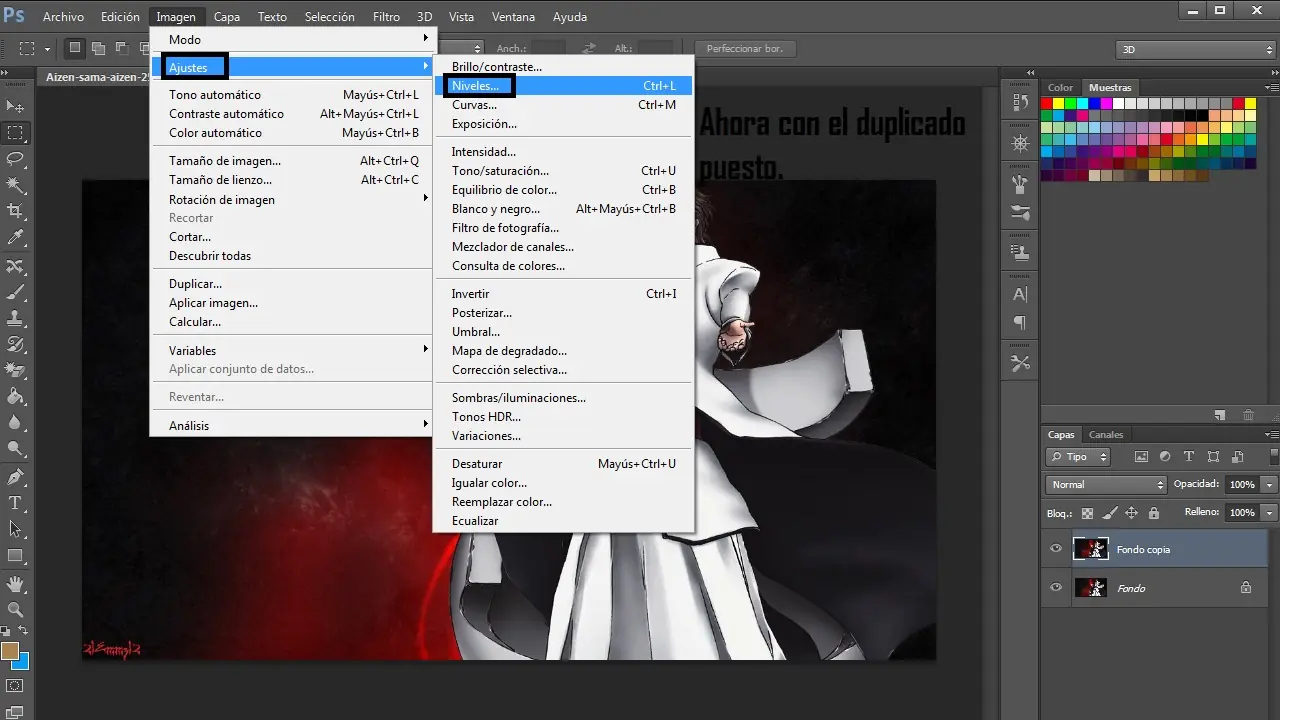
Task: Open the Filtro menu
Action: click(386, 17)
